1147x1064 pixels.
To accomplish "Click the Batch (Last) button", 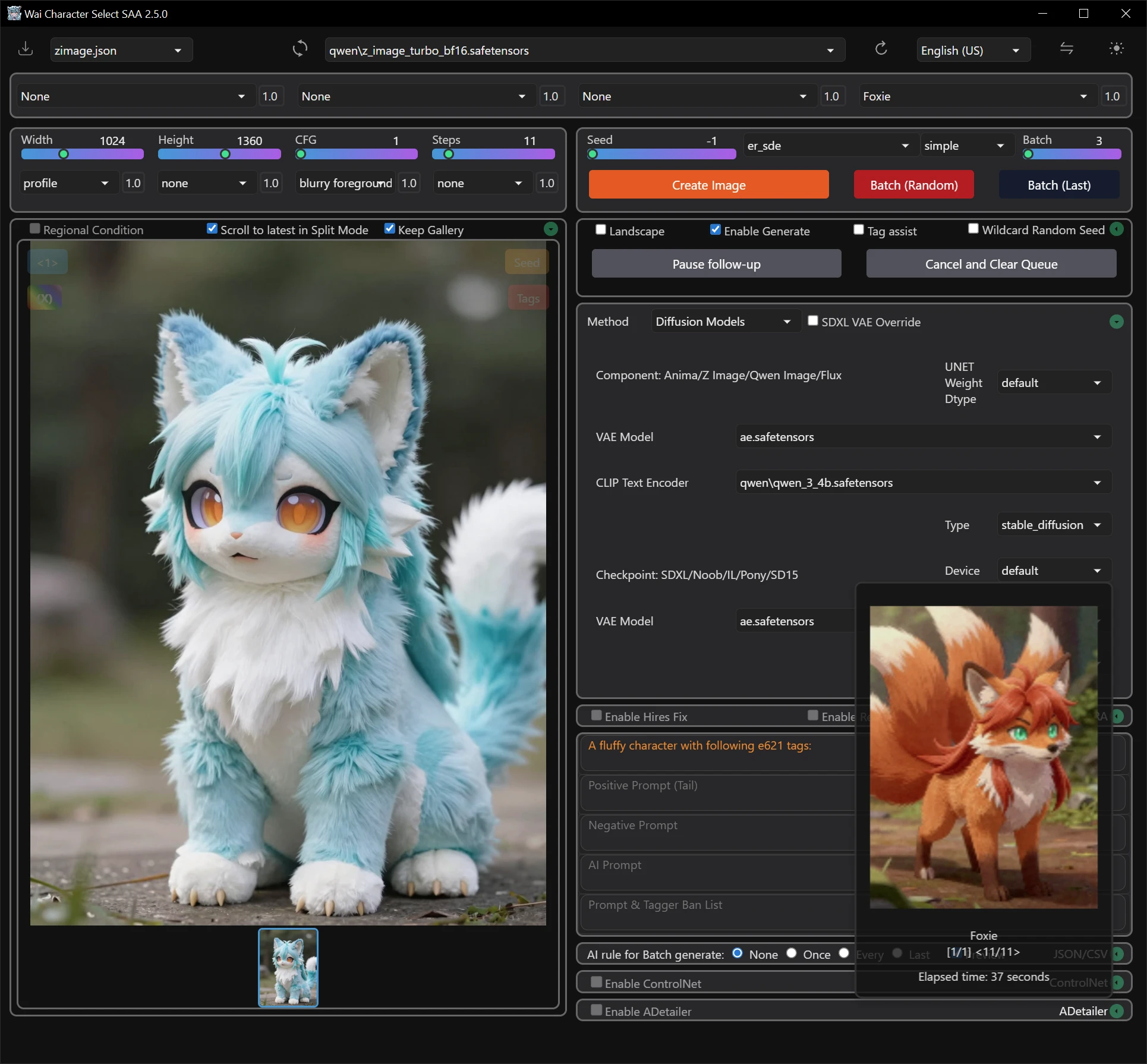I will (1059, 185).
